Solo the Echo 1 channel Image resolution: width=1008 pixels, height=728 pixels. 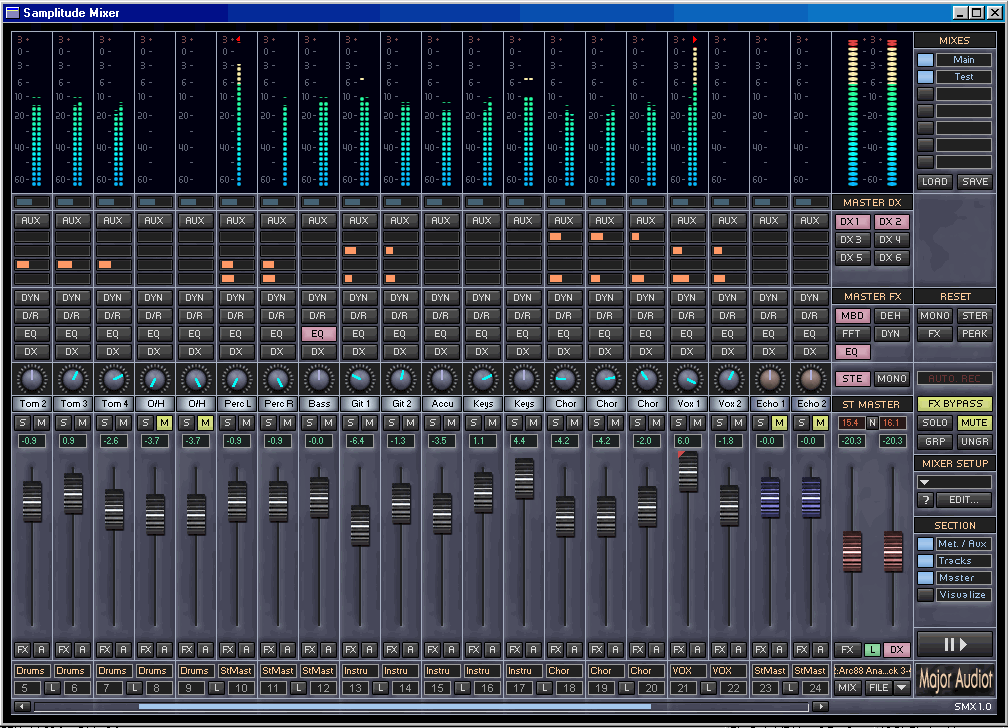(762, 423)
